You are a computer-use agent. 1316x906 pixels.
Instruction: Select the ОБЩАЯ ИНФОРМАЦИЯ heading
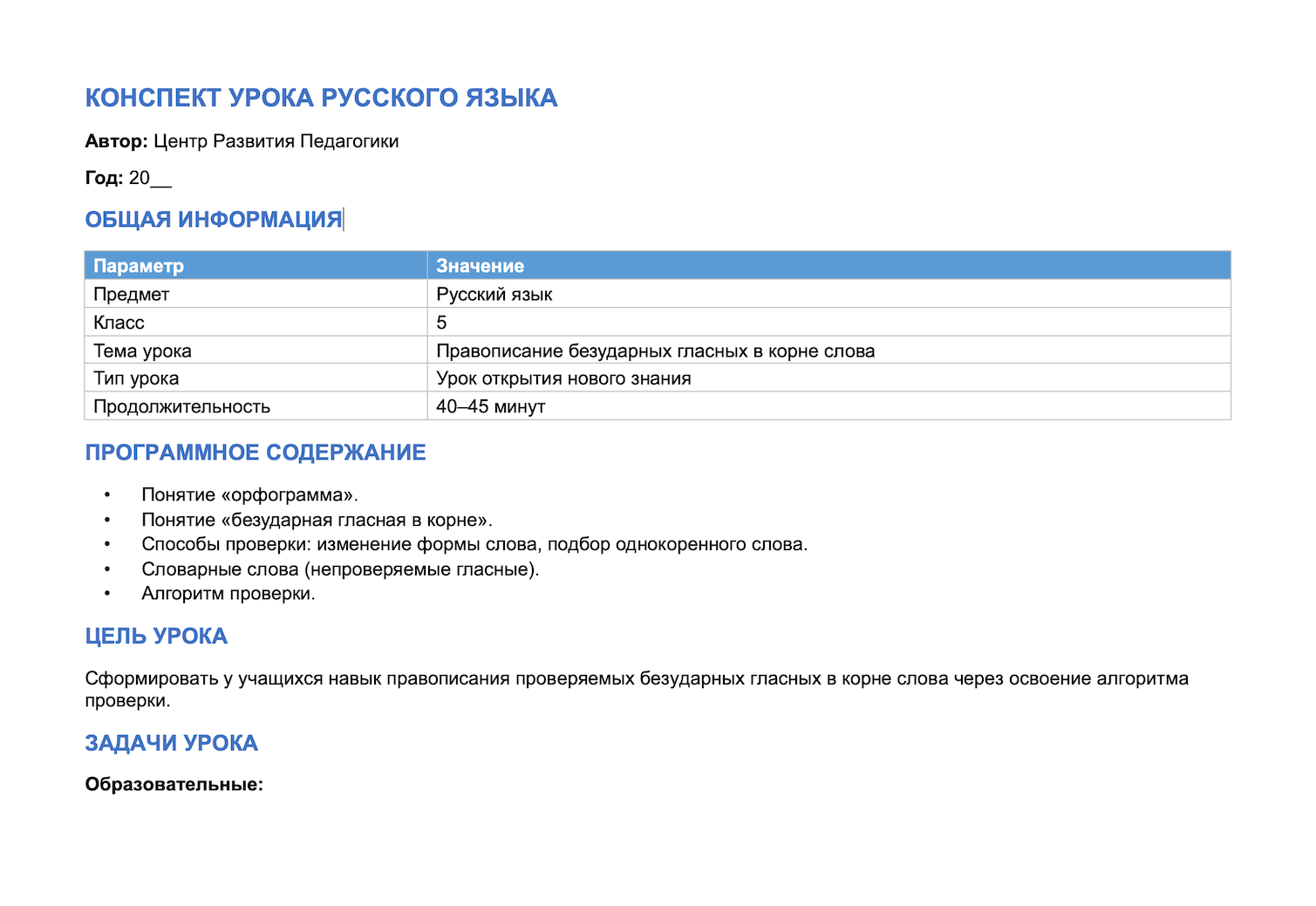pos(214,220)
